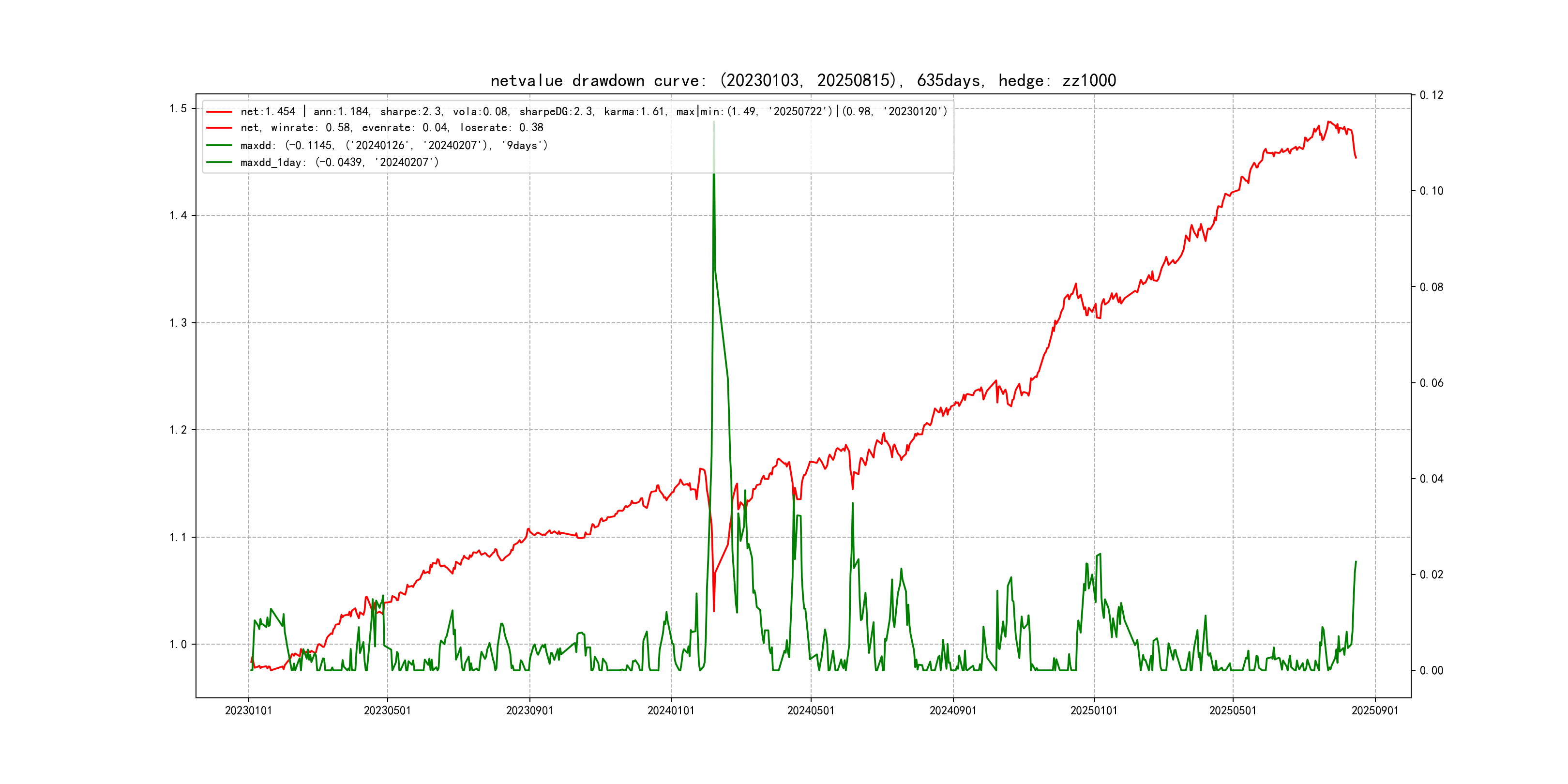
Task: Click the maxdd_1day -0.0439 legend label
Action: (339, 163)
